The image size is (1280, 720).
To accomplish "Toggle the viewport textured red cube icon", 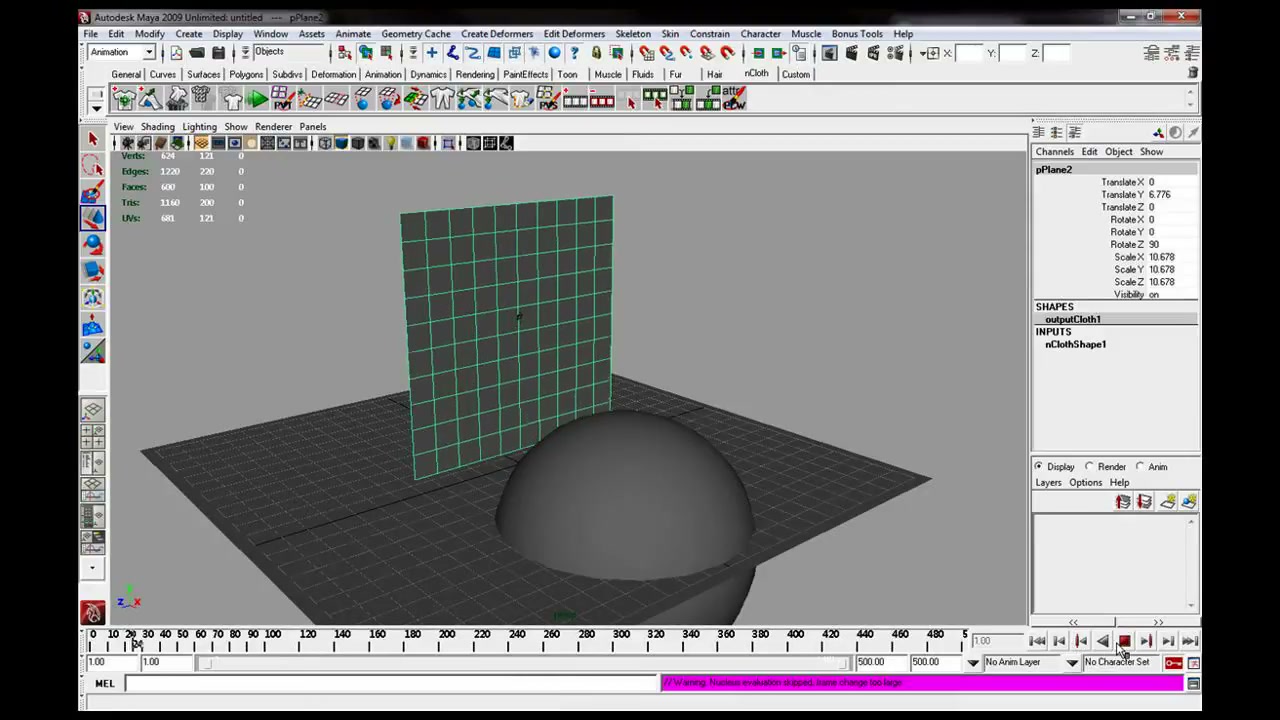I will tap(423, 143).
